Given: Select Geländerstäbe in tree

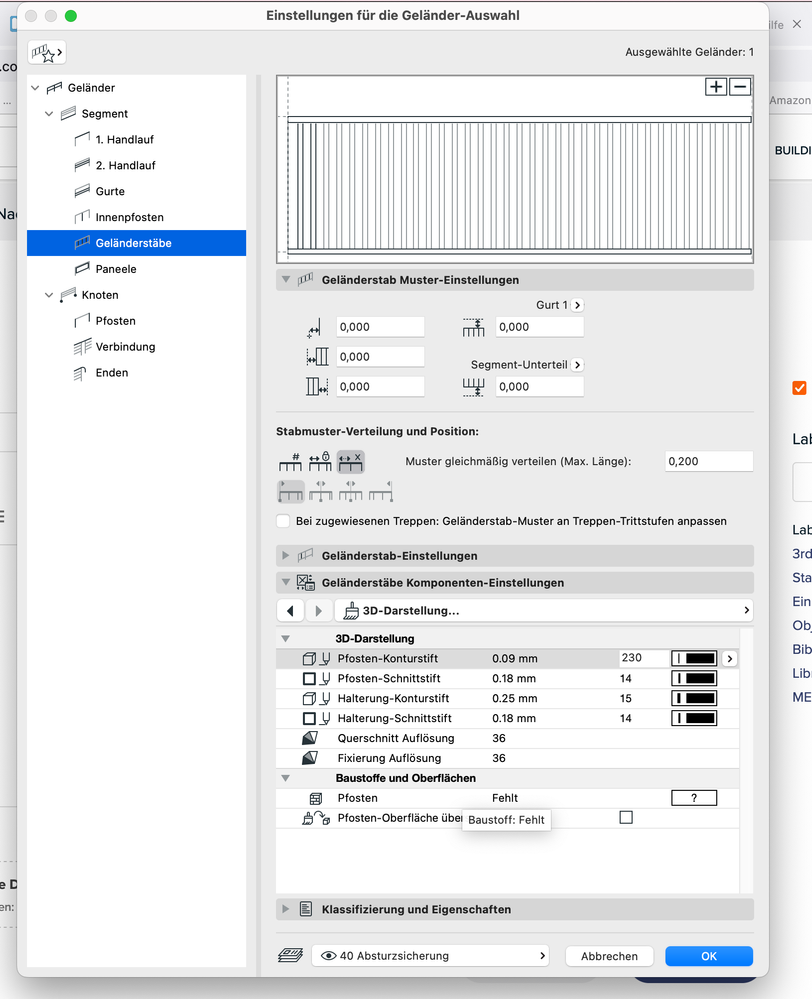Looking at the screenshot, I should tap(136, 243).
